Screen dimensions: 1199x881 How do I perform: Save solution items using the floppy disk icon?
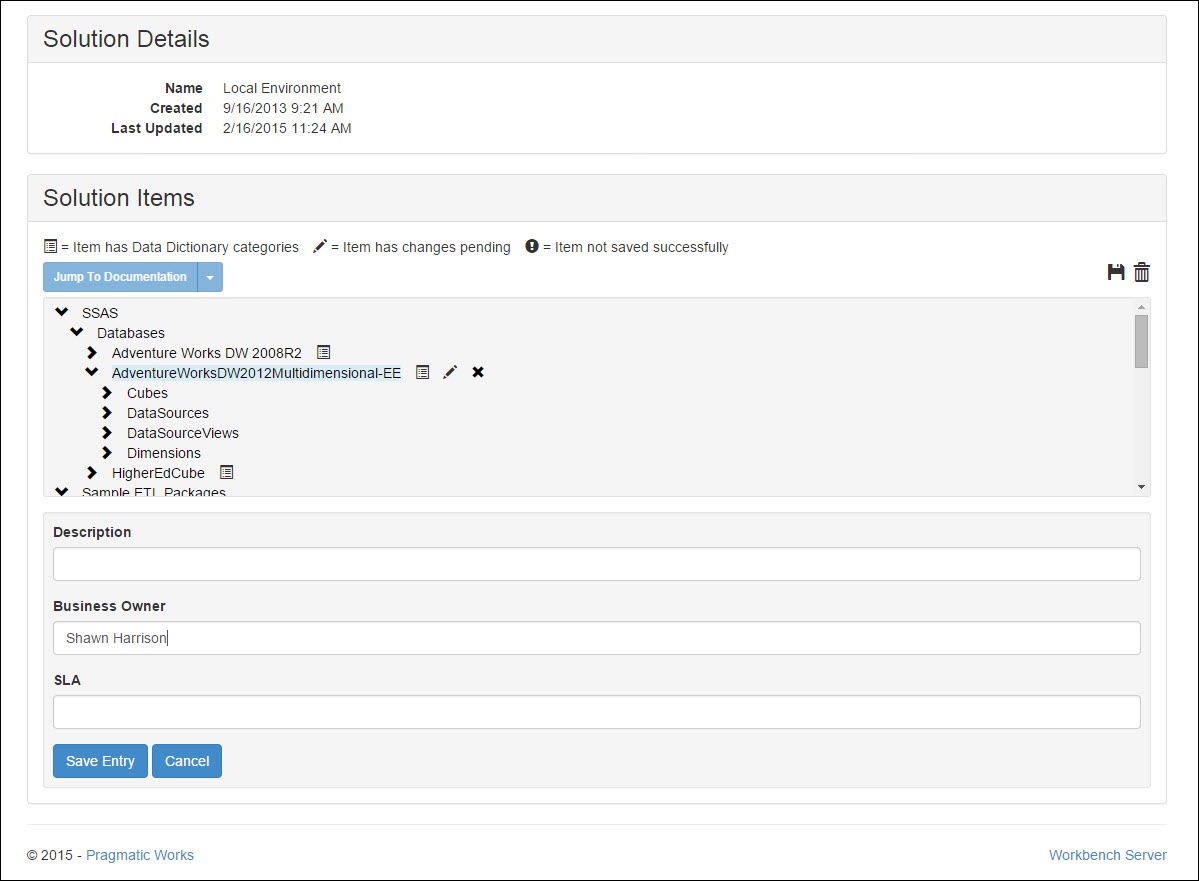(1117, 272)
